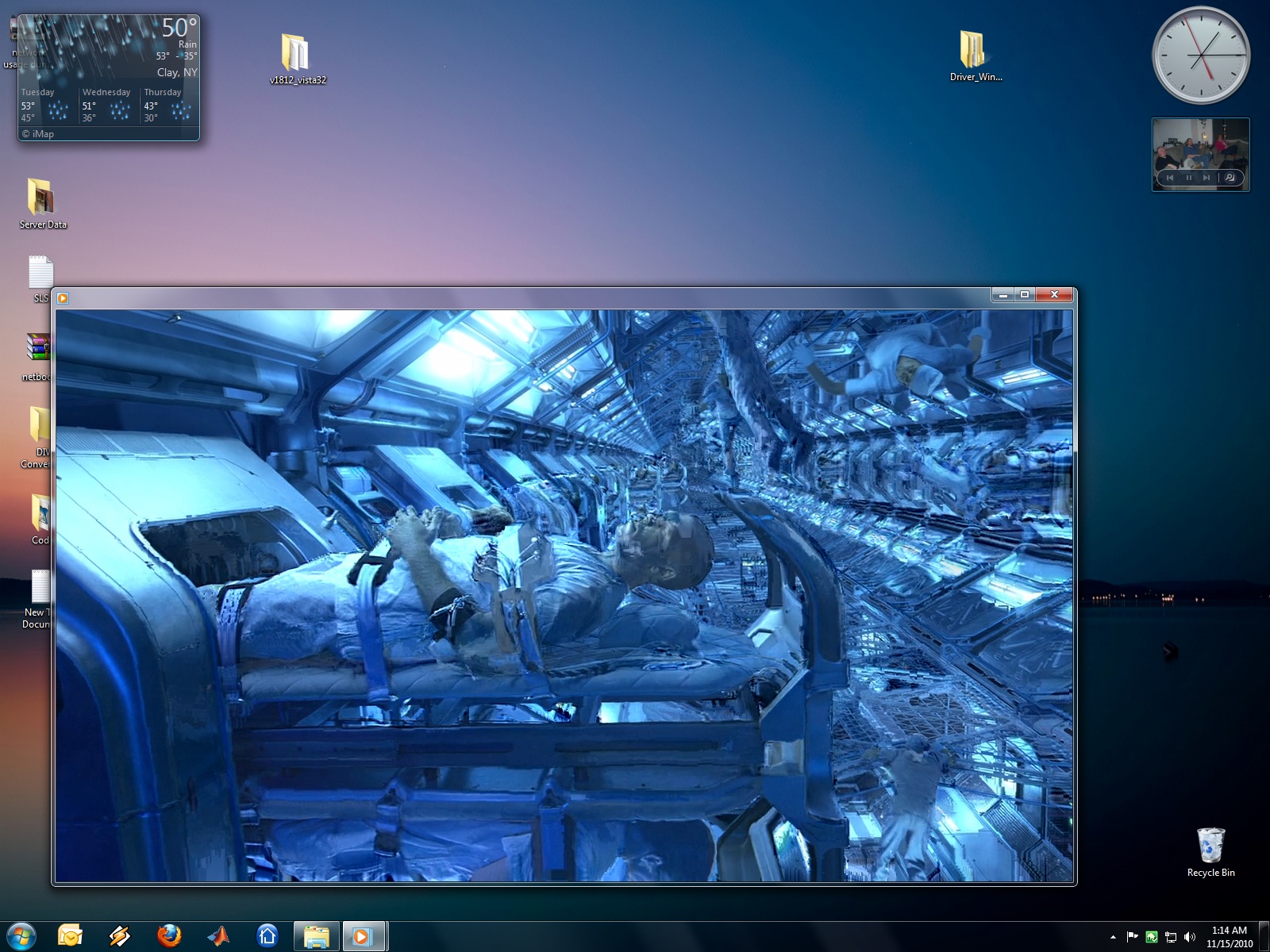The width and height of the screenshot is (1270, 952).
Task: Go to previous photo in slideshow gadget
Action: click(x=1170, y=178)
